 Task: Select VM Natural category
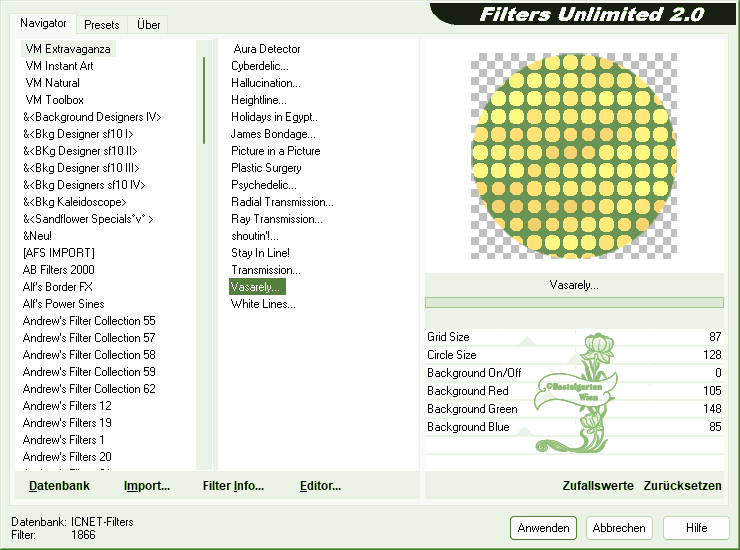tap(52, 83)
